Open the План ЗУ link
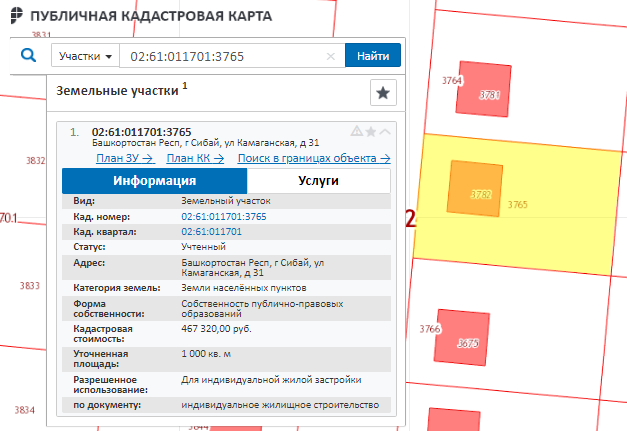627x431 pixels. (124, 158)
